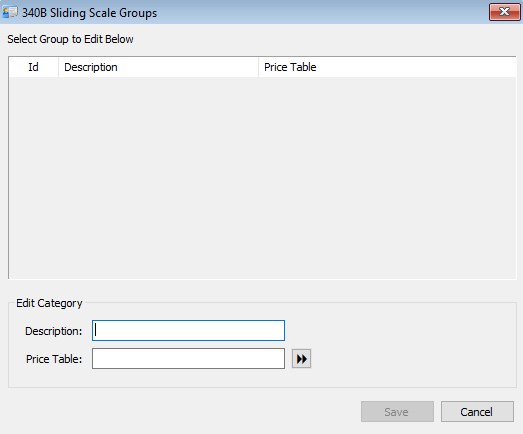Click dialog background between list and Edit Category
The width and height of the screenshot is (523, 434).
pos(262,289)
